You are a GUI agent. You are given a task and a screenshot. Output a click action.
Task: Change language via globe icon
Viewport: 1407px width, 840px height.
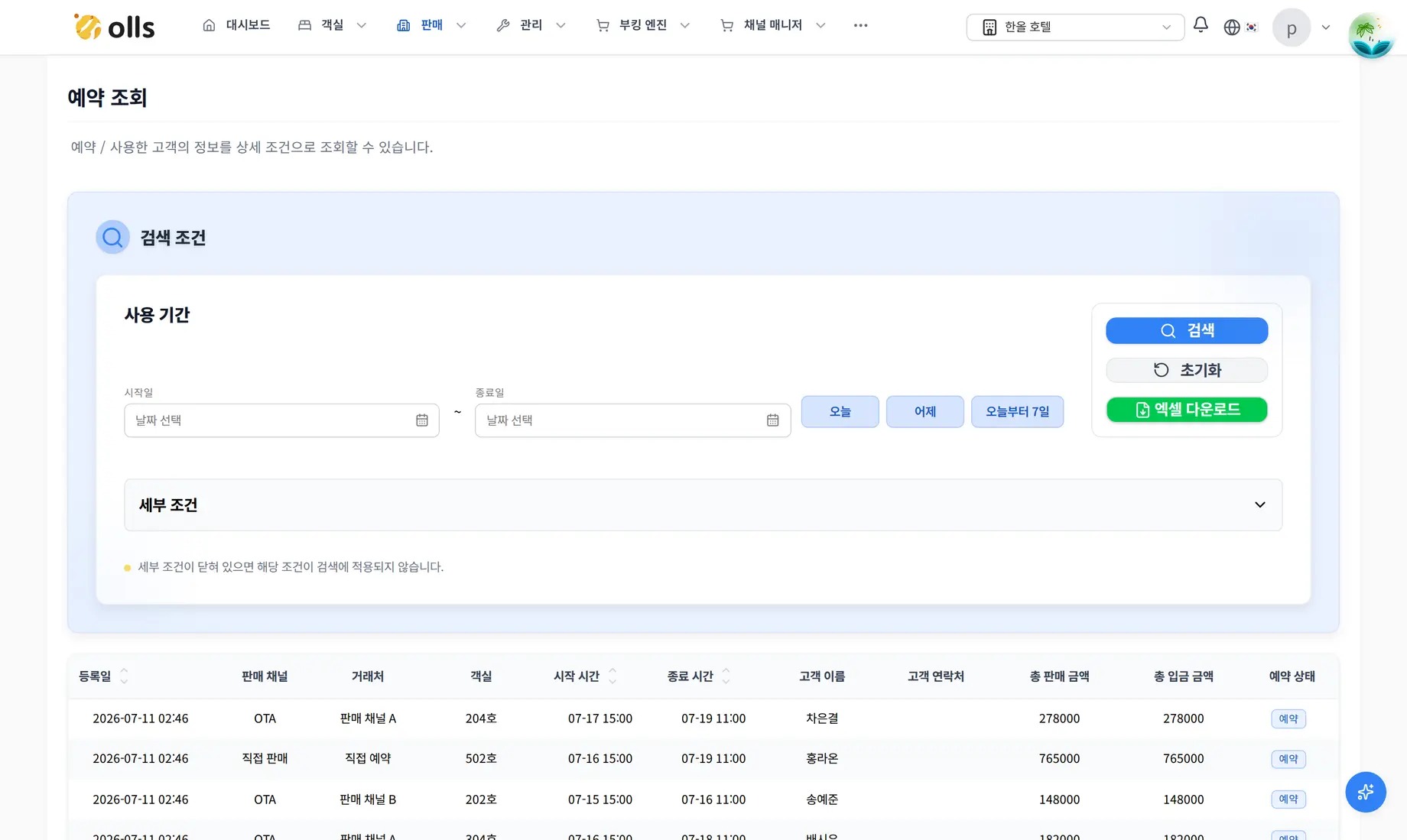(x=1232, y=27)
